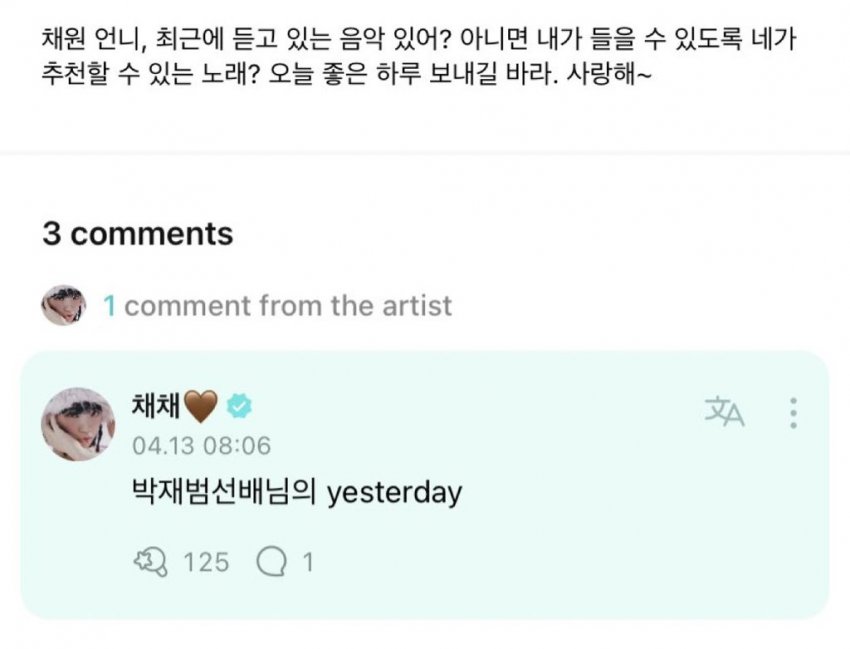The width and height of the screenshot is (850, 649).
Task: Click the verified badge beside 채채
Action: click(239, 405)
